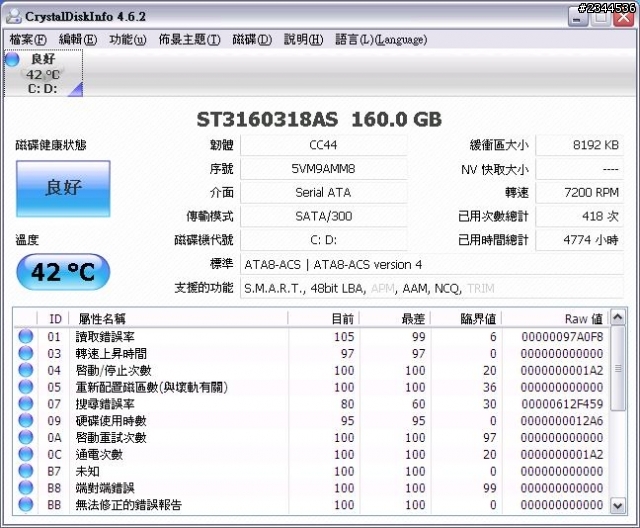Click the scroll down arrow of attribute list
This screenshot has height=528, width=640.
[x=618, y=506]
